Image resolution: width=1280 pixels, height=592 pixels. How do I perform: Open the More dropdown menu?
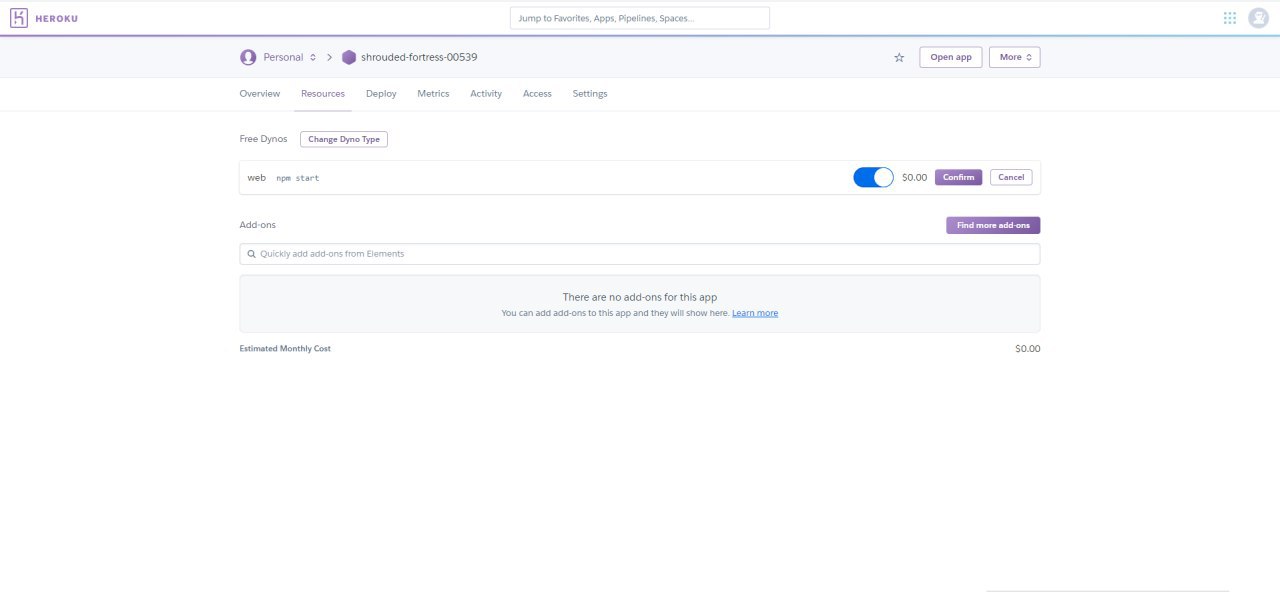(1015, 57)
